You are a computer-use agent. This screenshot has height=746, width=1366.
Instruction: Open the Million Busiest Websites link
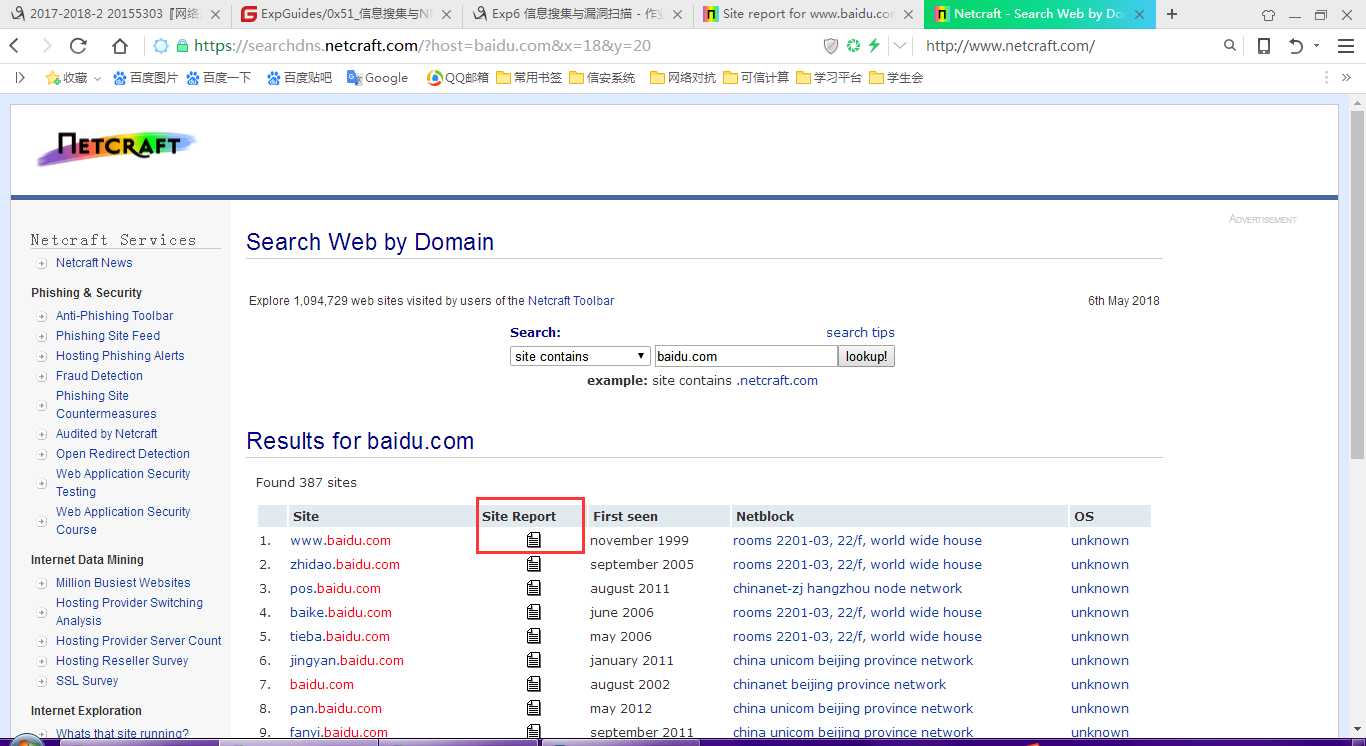(123, 583)
